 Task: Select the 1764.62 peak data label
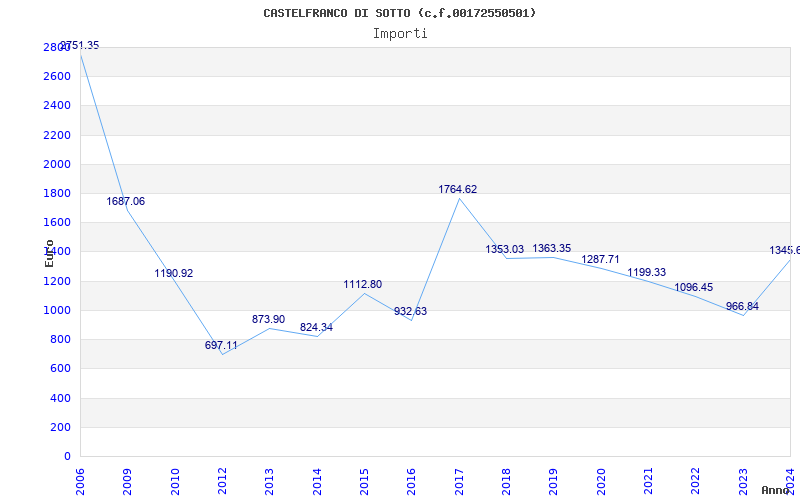click(458, 189)
